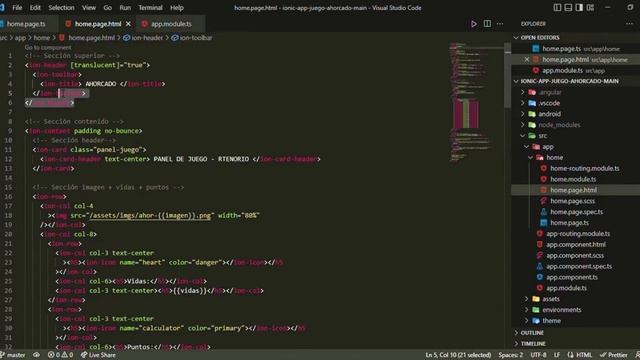This screenshot has height=360, width=640.
Task: Toggle primary side bar layout icon
Action: (x=557, y=8)
